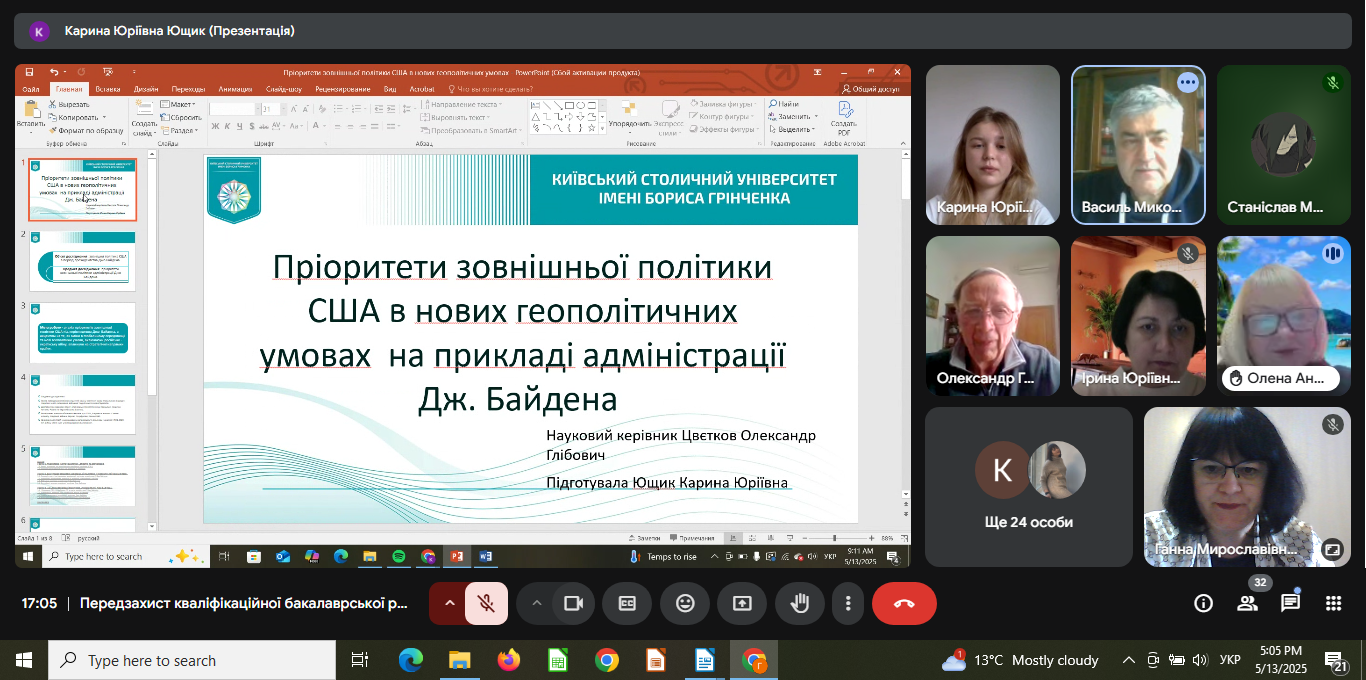Open meeting details info panel

click(1203, 603)
